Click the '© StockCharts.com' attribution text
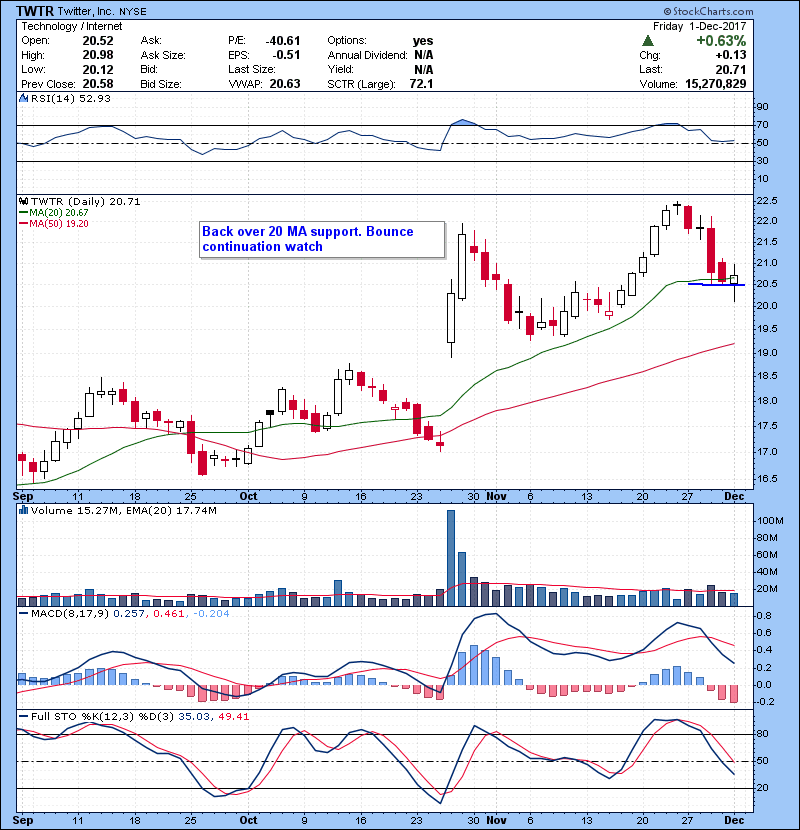This screenshot has height=830, width=800. coord(708,11)
